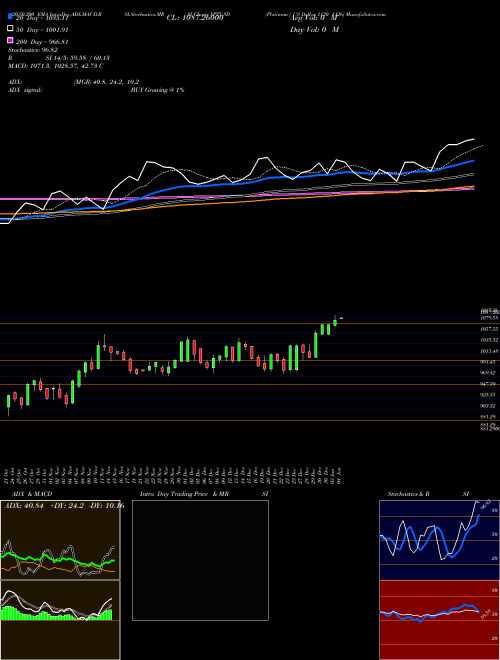This screenshot has height=660, width=500.
Task: Click the empty Intra Day Trading Price panel
Action: tap(200, 560)
